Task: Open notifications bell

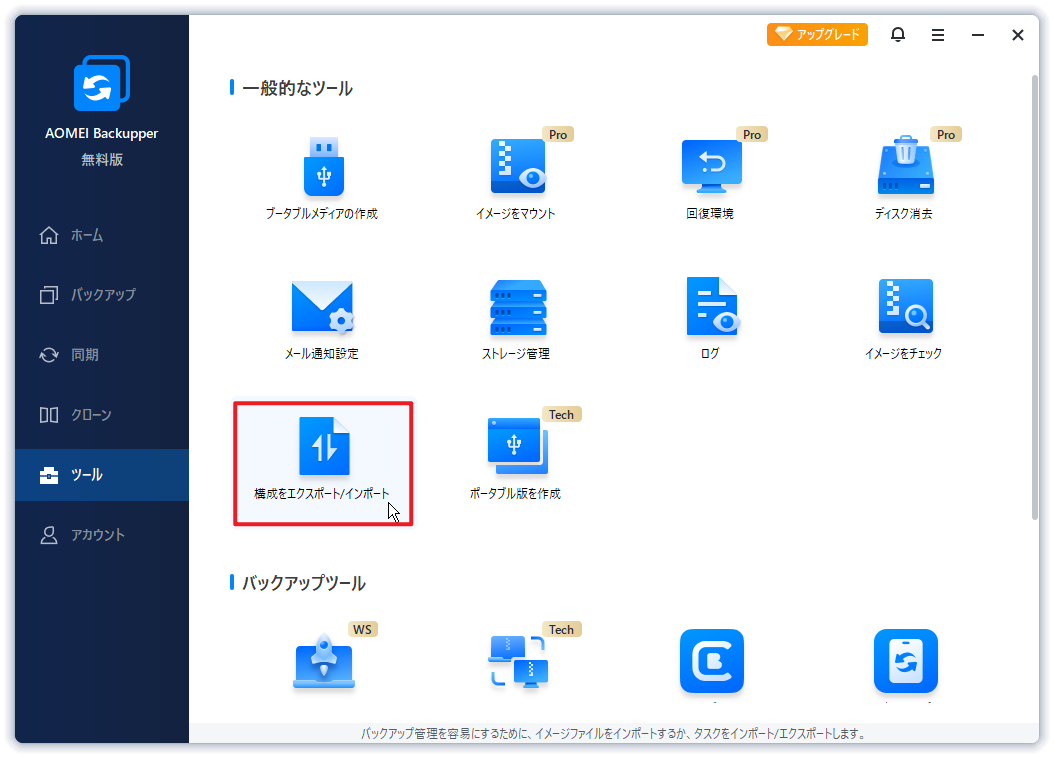Action: [898, 34]
